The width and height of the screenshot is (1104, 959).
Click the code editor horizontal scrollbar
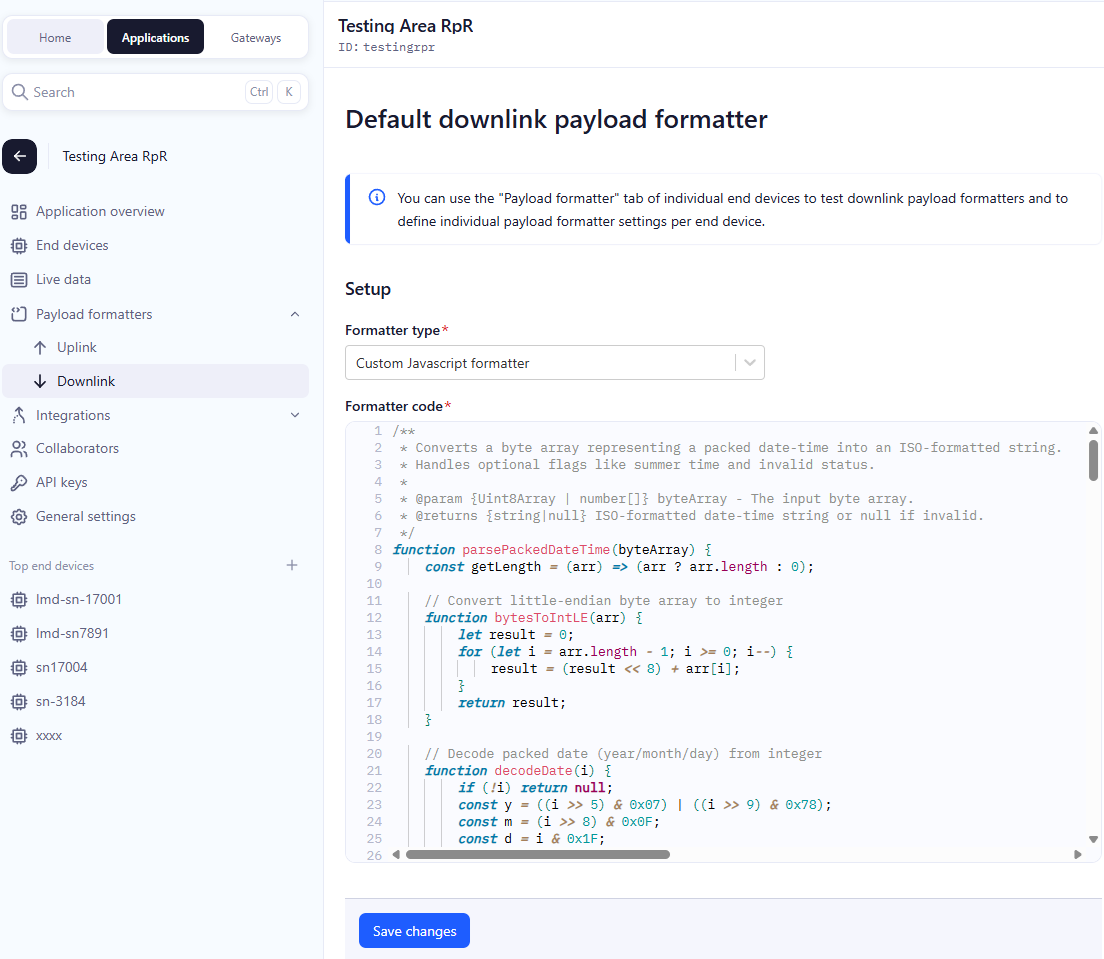coord(537,855)
